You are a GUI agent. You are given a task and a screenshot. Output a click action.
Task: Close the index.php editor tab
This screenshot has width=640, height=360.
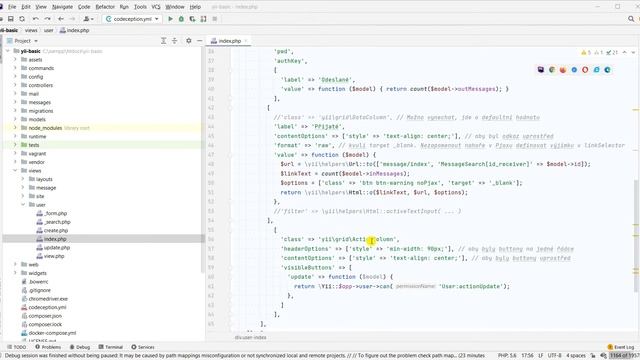pos(246,41)
